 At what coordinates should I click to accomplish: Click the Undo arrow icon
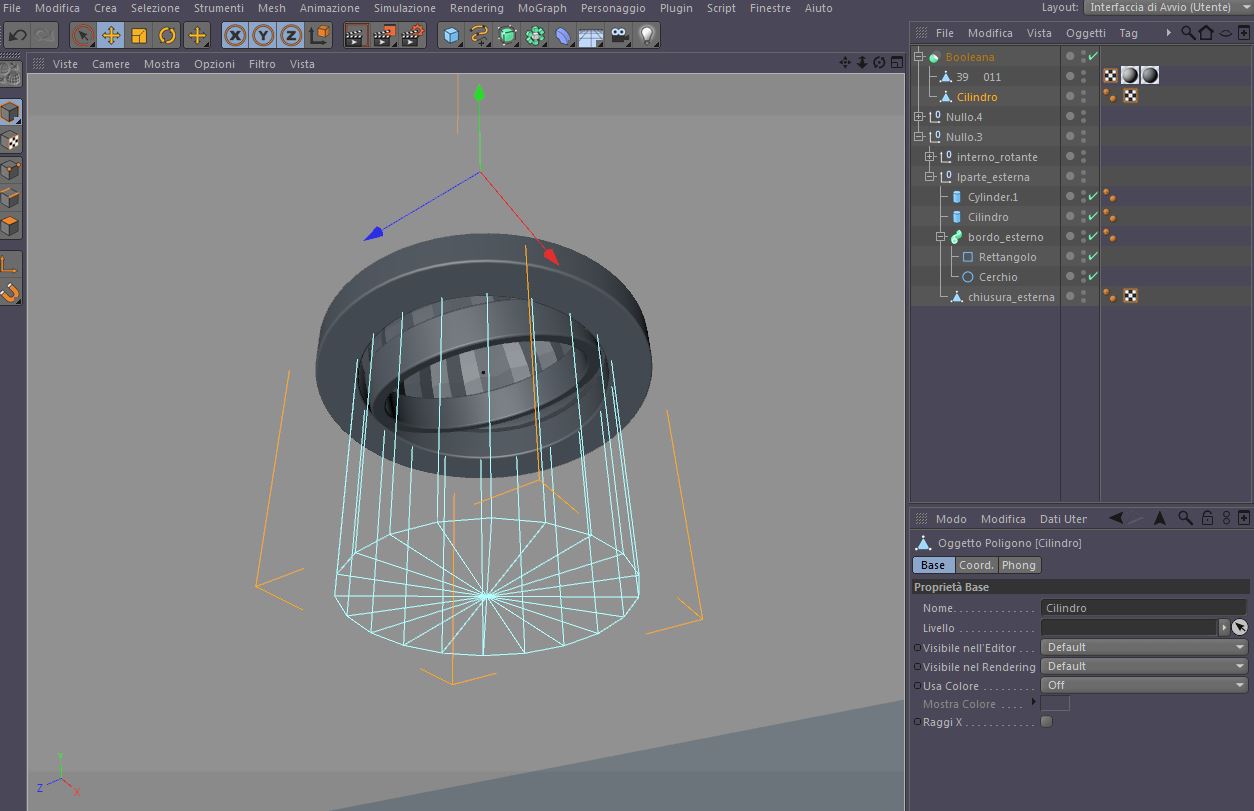click(x=17, y=36)
